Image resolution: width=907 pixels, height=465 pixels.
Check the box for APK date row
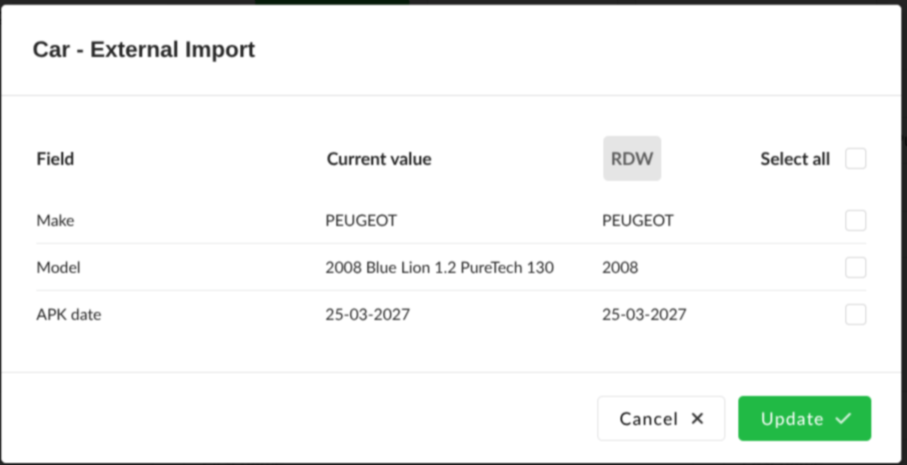click(x=856, y=315)
